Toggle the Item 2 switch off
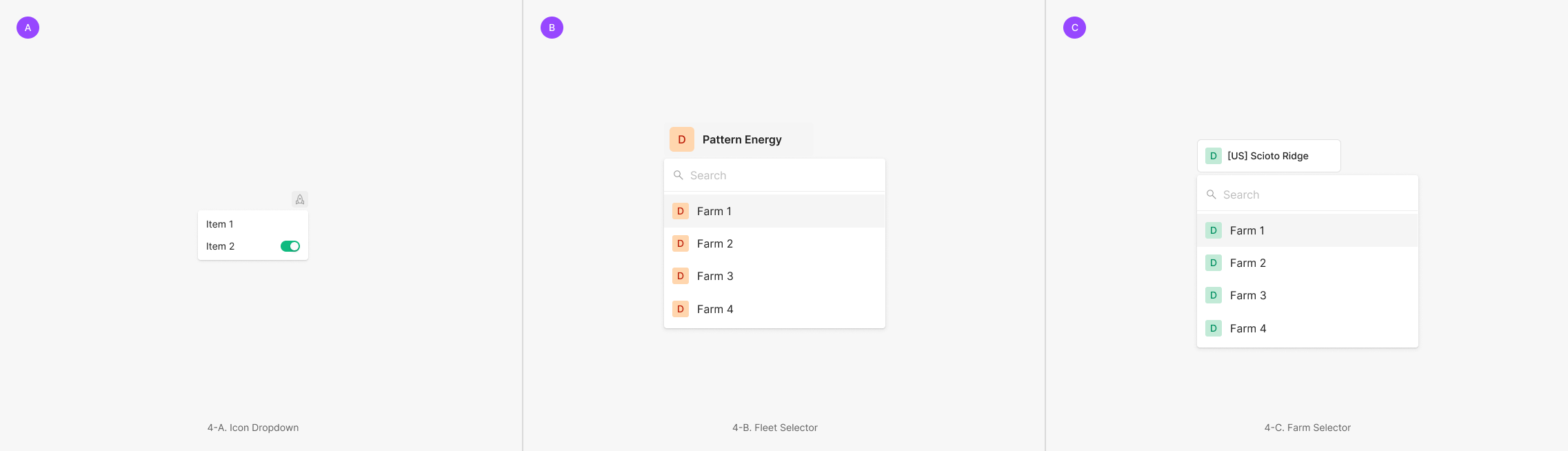 (290, 246)
